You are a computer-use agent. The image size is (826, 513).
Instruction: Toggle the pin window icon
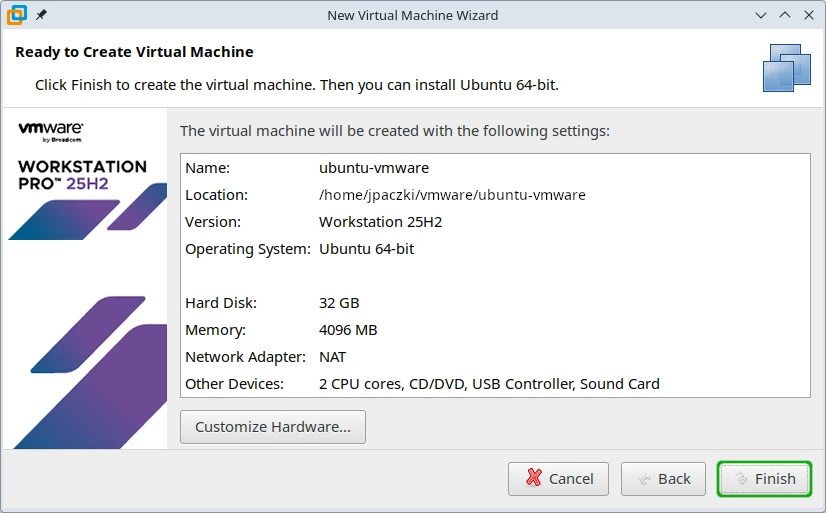[x=41, y=16]
